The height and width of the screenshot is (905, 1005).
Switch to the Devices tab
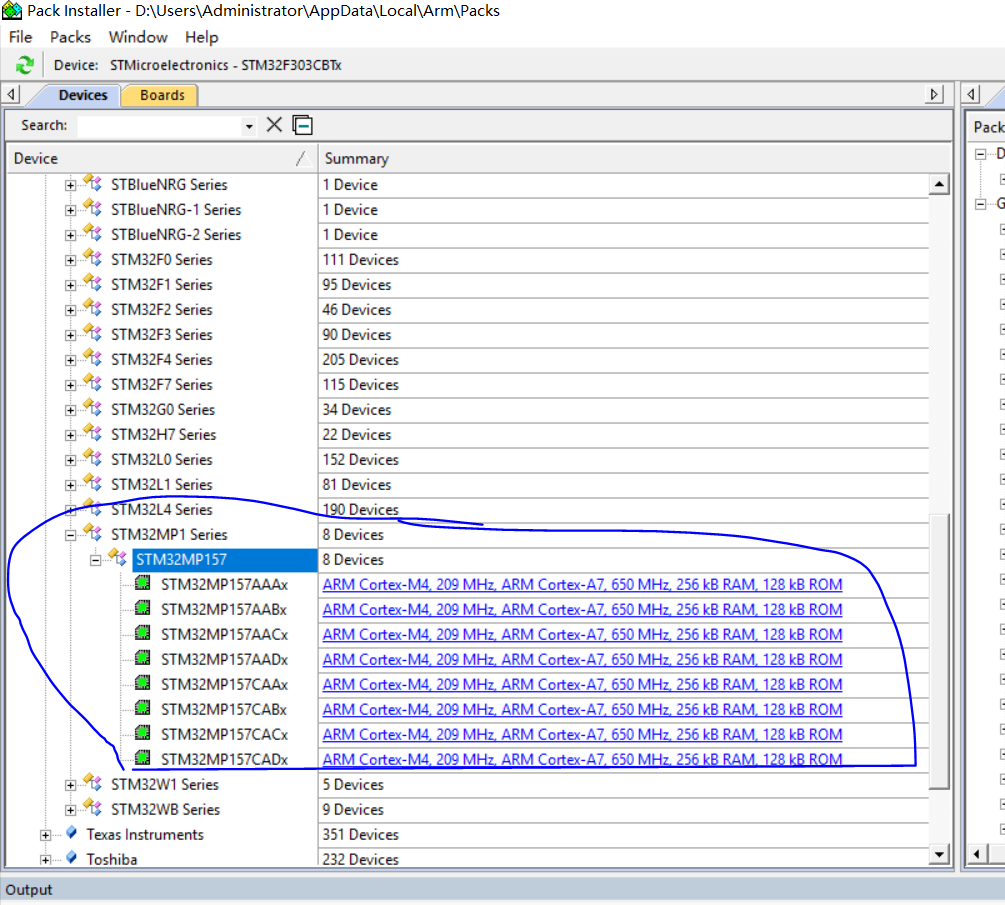click(83, 95)
